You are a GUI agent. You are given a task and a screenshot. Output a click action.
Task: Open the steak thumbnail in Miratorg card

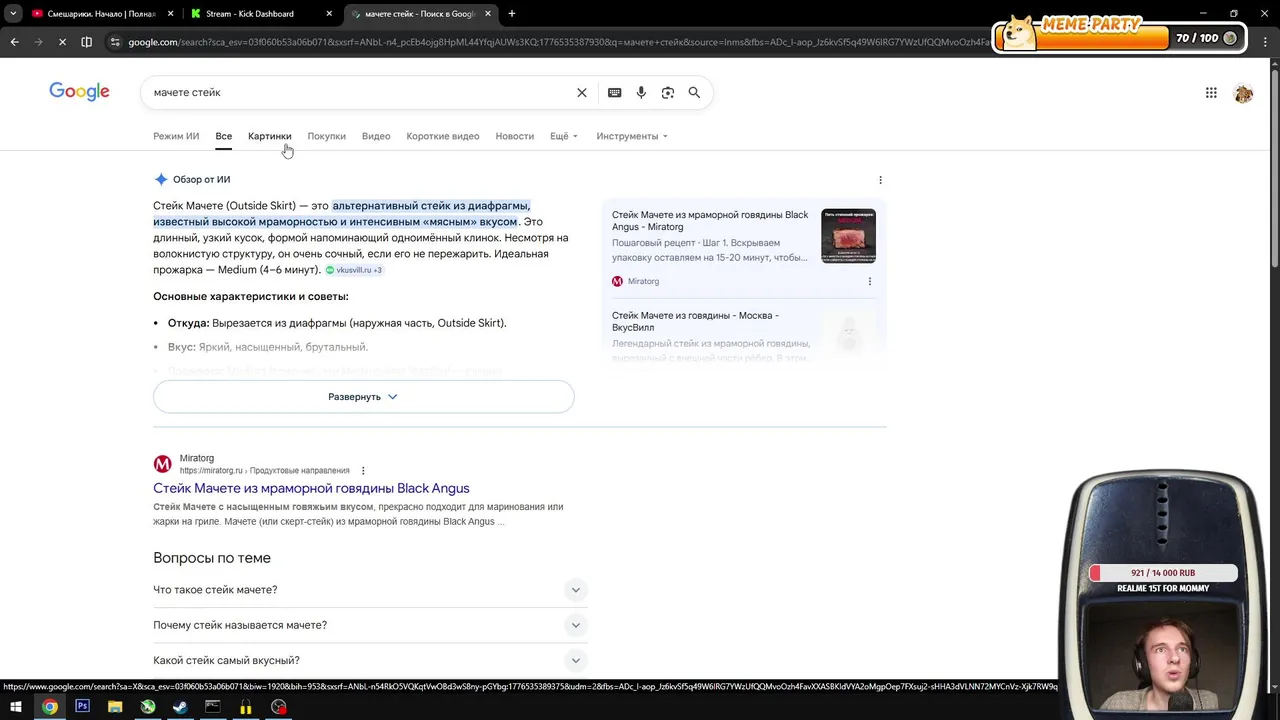tap(848, 236)
